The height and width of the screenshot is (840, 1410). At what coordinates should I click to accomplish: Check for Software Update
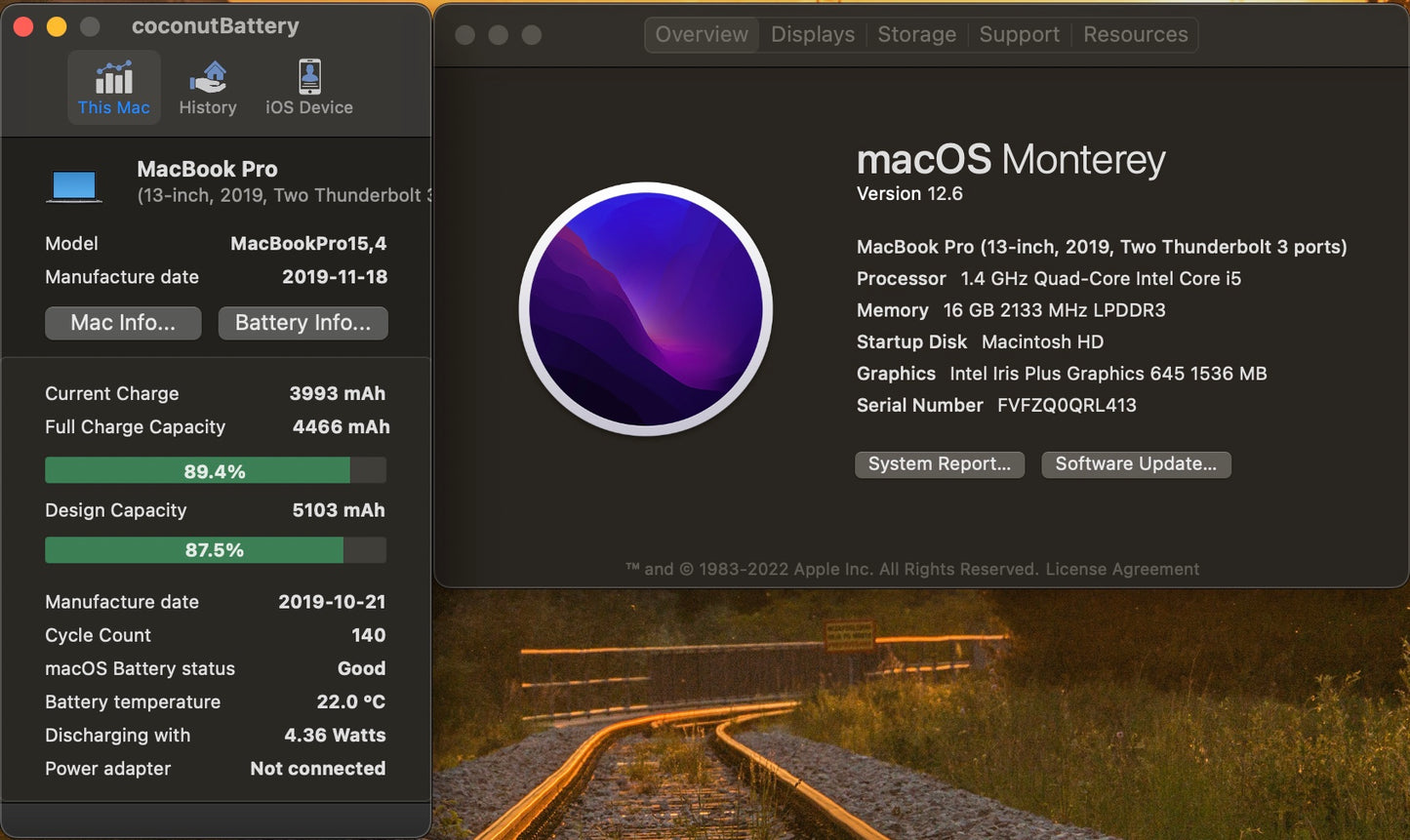pyautogui.click(x=1135, y=464)
